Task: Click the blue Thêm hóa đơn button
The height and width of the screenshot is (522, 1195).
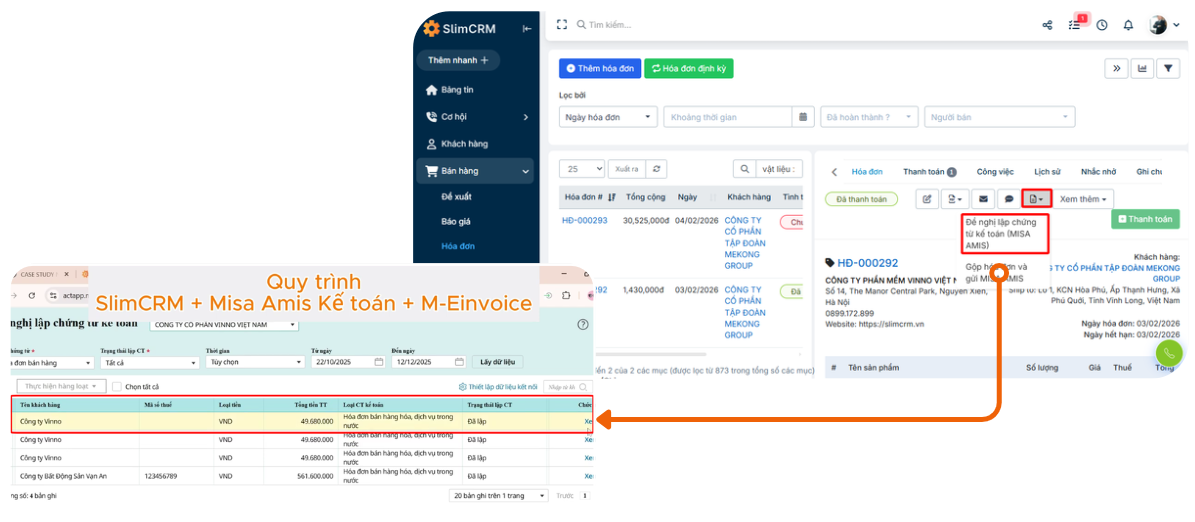Action: (x=600, y=69)
